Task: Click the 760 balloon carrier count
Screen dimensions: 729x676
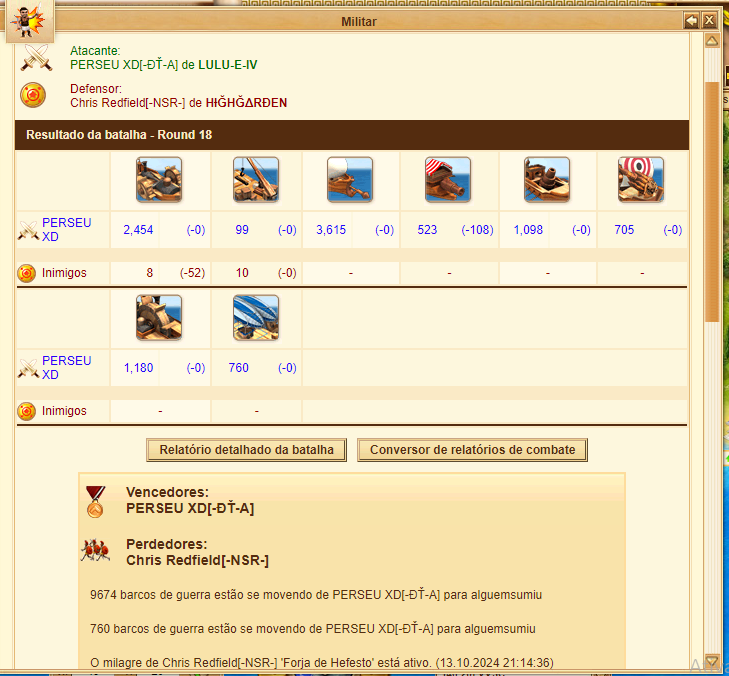Action: (239, 368)
